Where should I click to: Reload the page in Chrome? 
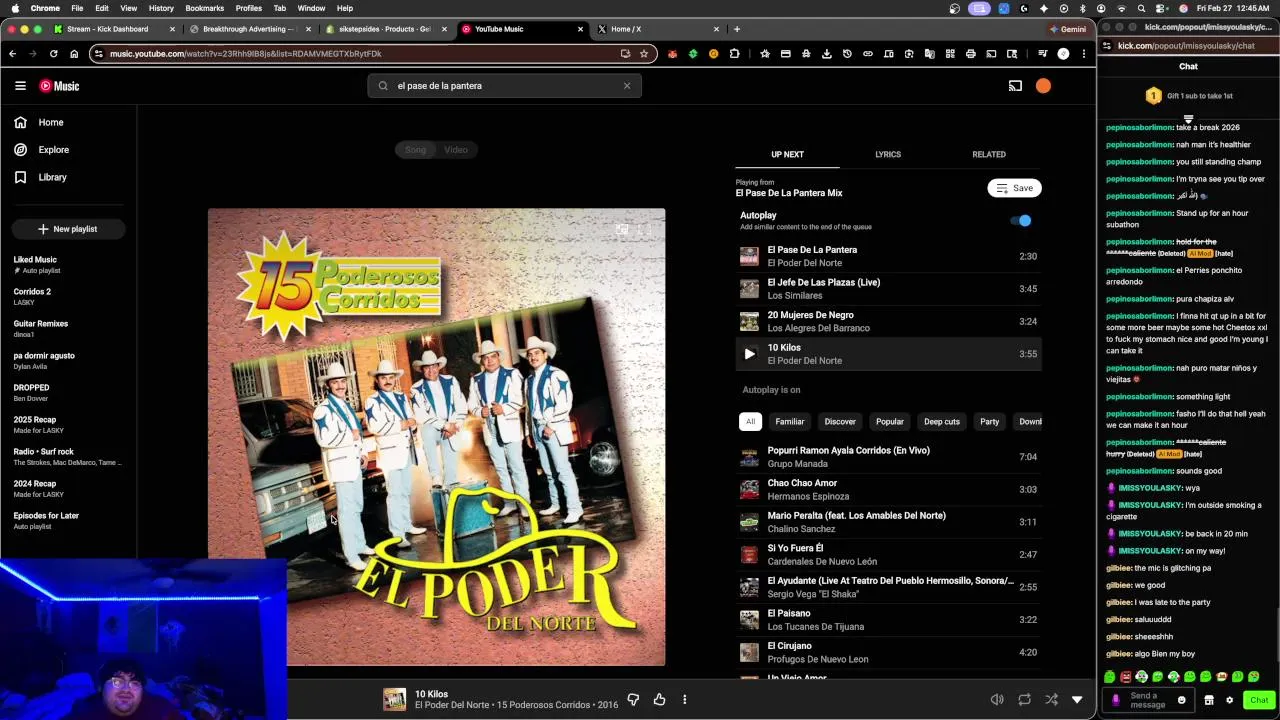(53, 54)
